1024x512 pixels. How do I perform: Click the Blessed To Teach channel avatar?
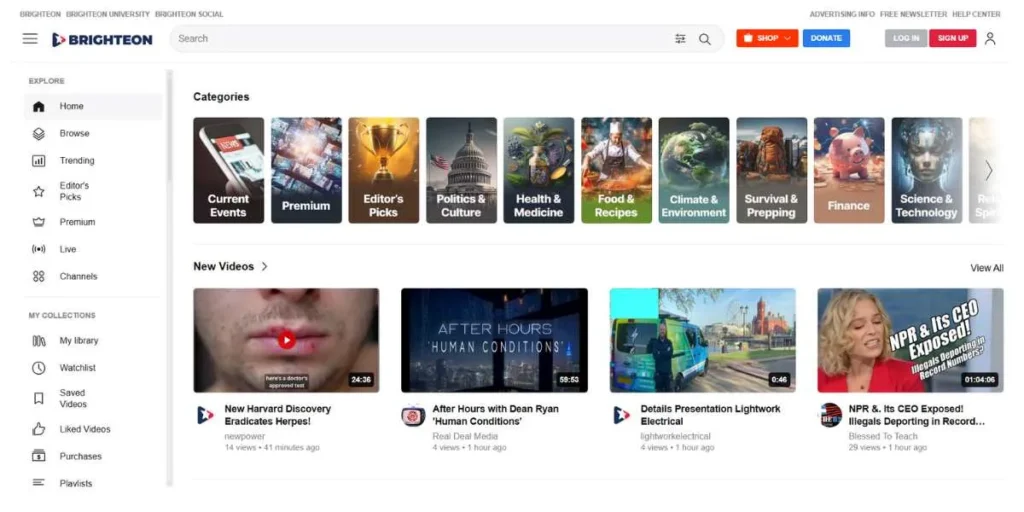(x=831, y=415)
